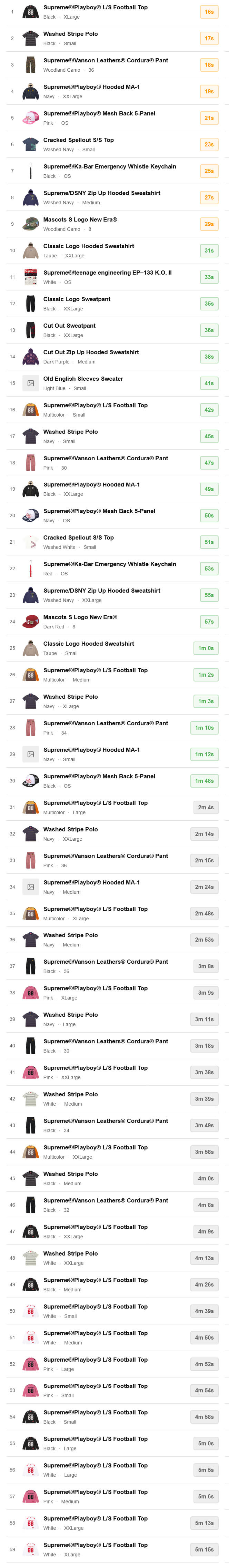Image resolution: width=229 pixels, height=1568 pixels.
Task: Click the placeholder icon for Navy Medium Hooded MA-1
Action: (x=30, y=887)
